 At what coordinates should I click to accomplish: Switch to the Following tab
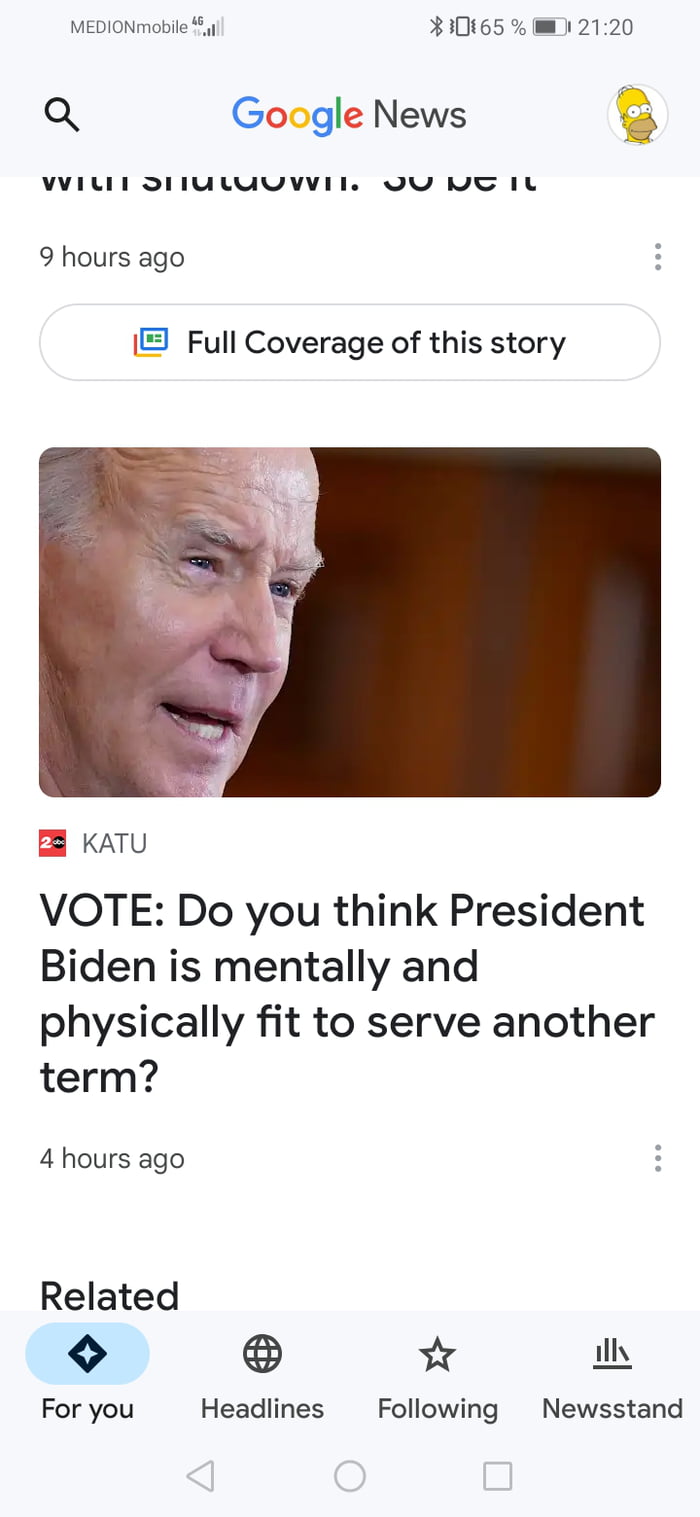click(437, 1380)
